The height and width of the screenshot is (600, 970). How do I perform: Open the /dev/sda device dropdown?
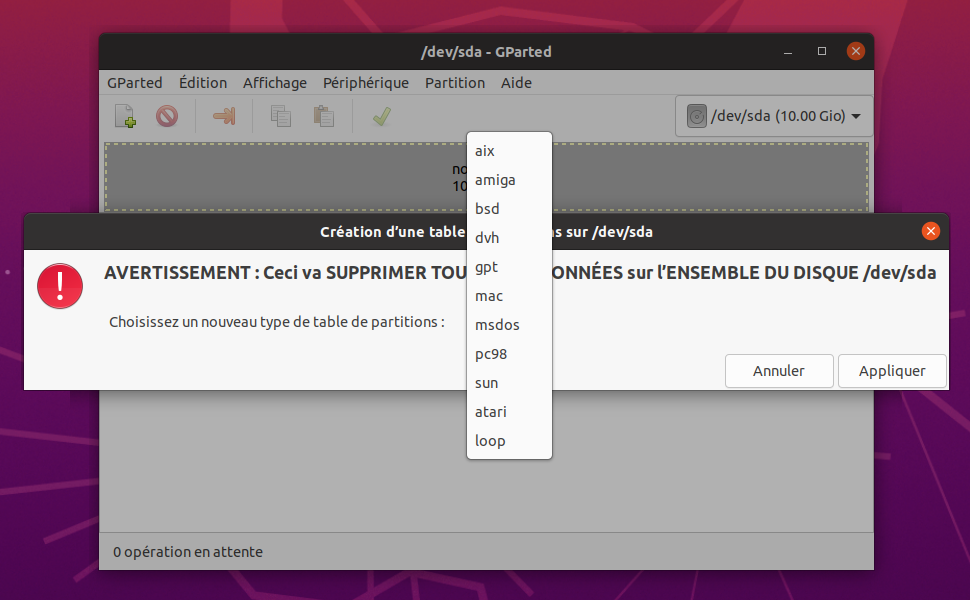(774, 116)
